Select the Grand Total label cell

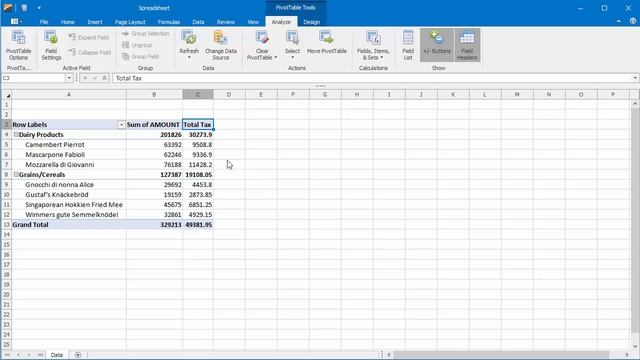tap(69, 224)
